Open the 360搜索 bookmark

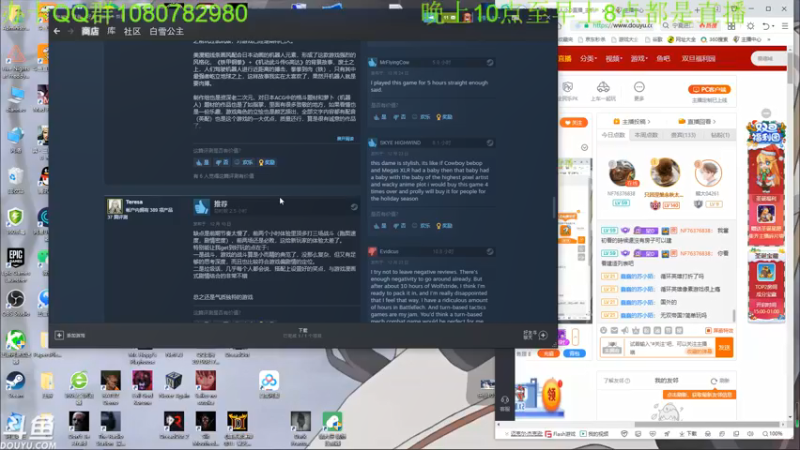tap(714, 39)
